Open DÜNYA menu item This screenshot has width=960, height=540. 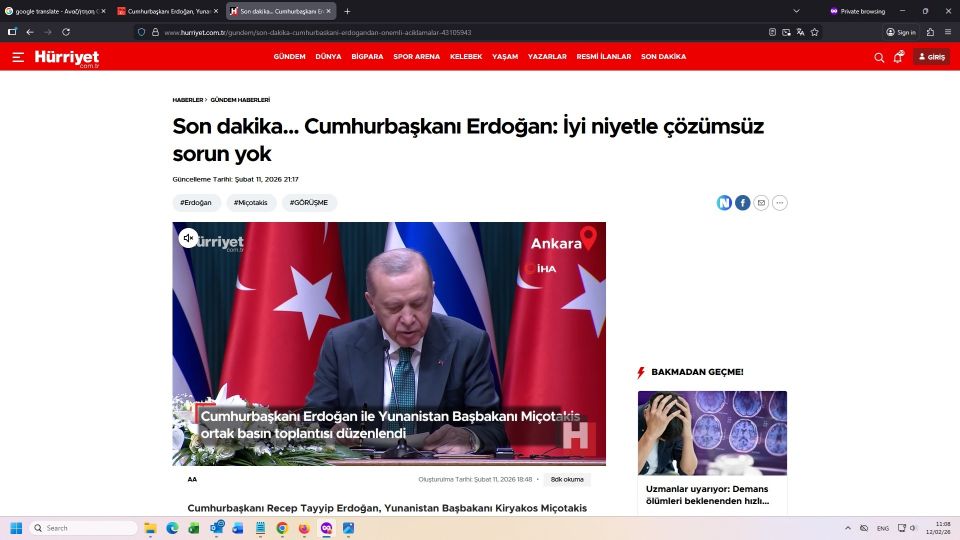pos(328,56)
